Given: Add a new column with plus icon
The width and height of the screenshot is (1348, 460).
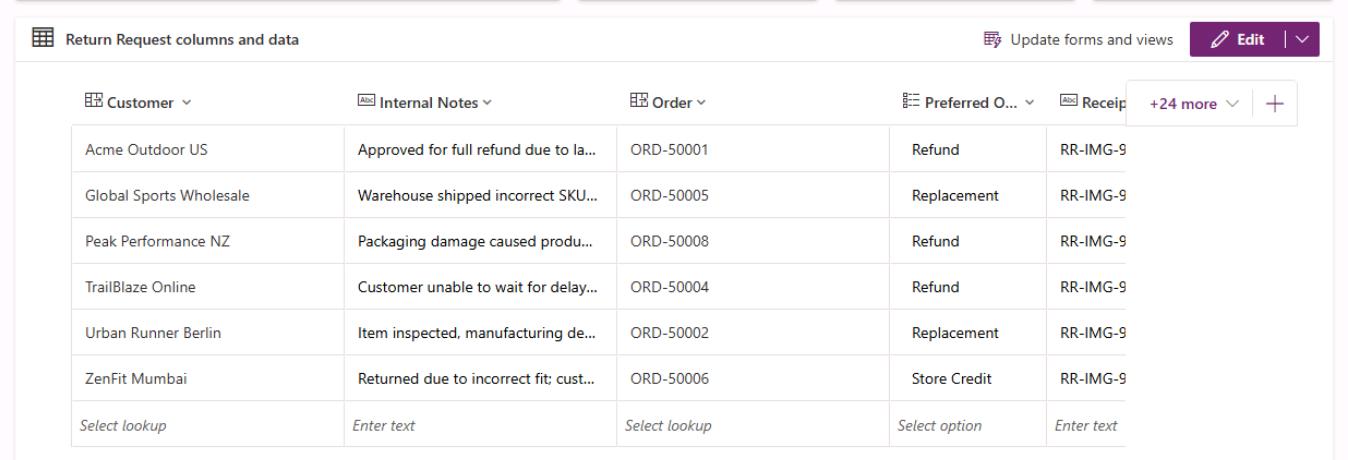Looking at the screenshot, I should pos(1275,103).
